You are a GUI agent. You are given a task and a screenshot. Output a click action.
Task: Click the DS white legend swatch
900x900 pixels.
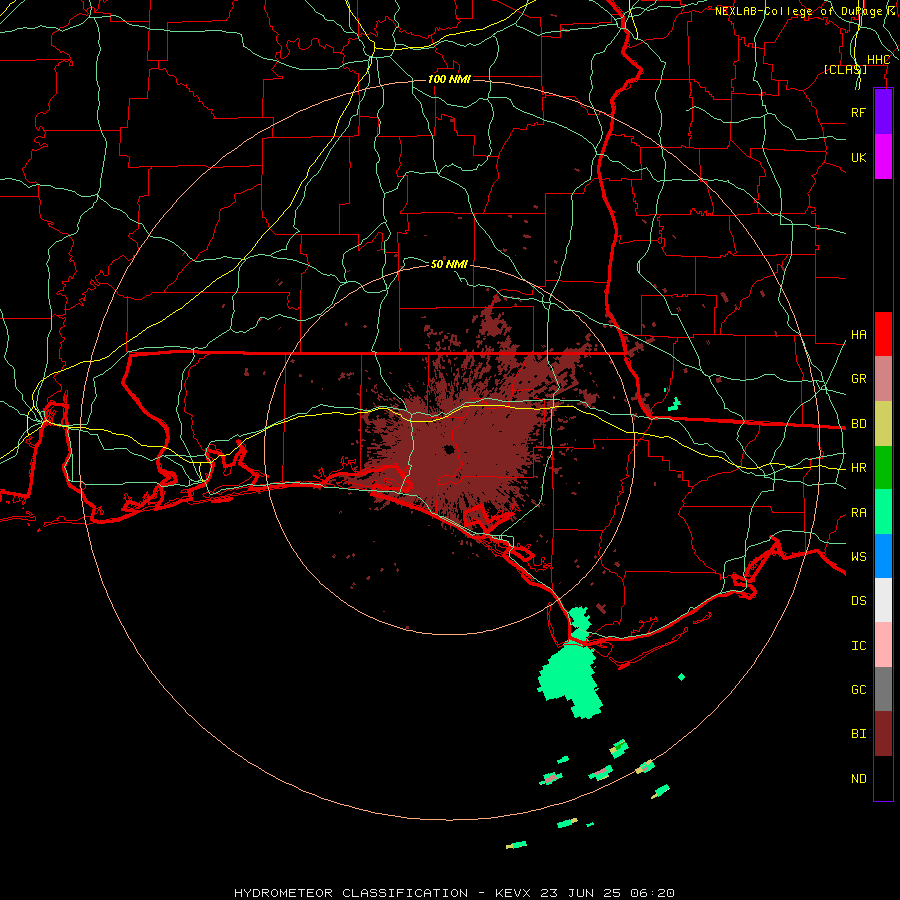click(x=883, y=600)
